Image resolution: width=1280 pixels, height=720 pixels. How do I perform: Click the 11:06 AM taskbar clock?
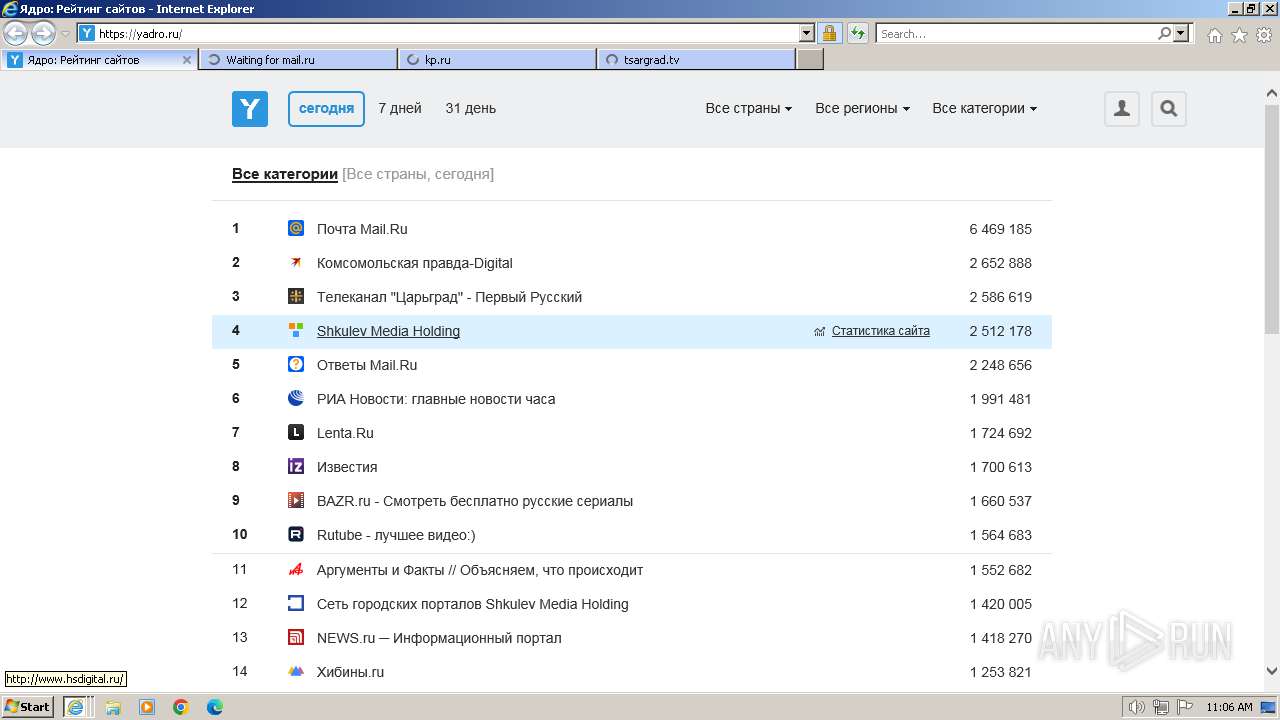[x=1229, y=707]
